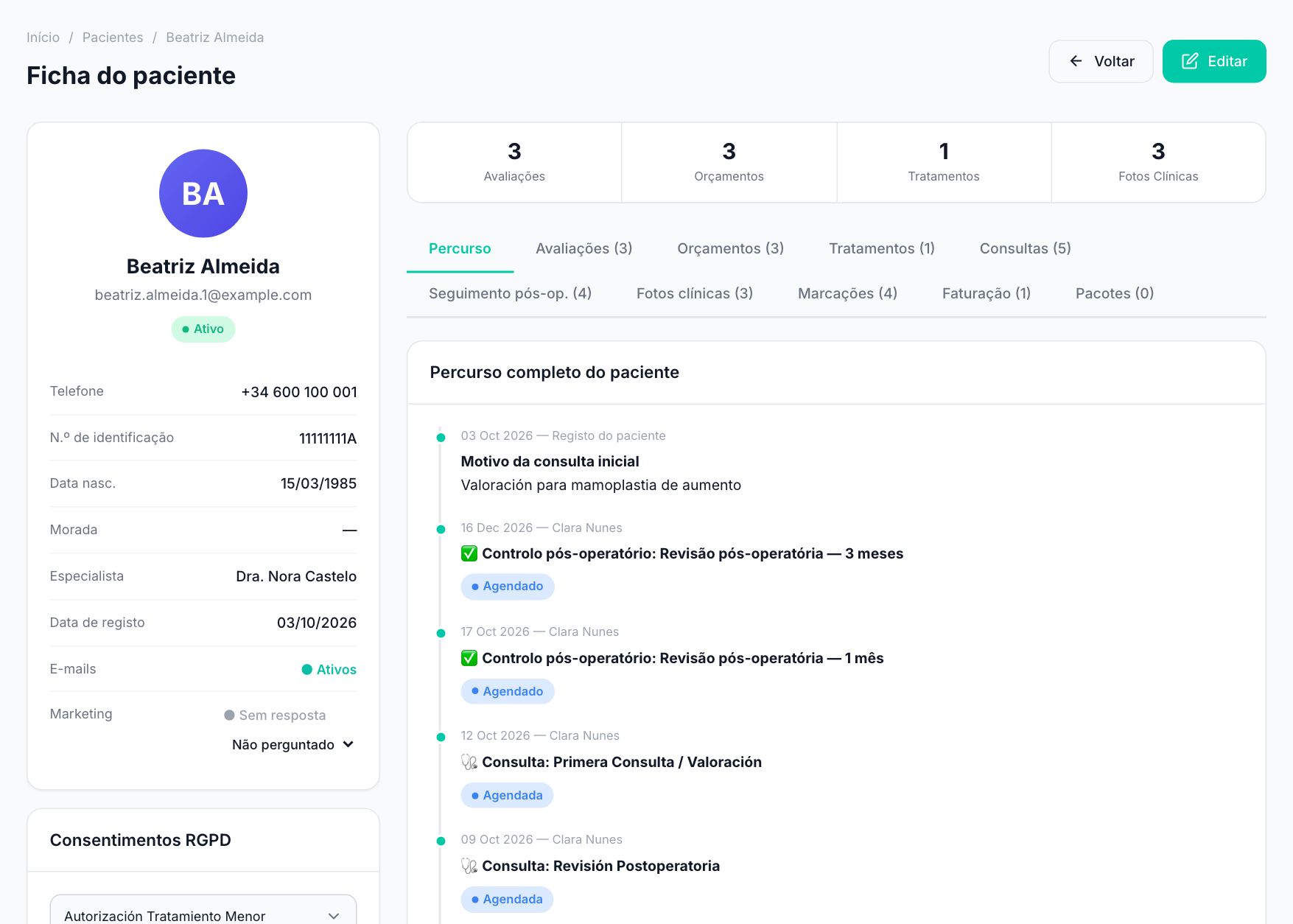Switch to the Marcações (4) tab
1293x924 pixels.
[848, 293]
